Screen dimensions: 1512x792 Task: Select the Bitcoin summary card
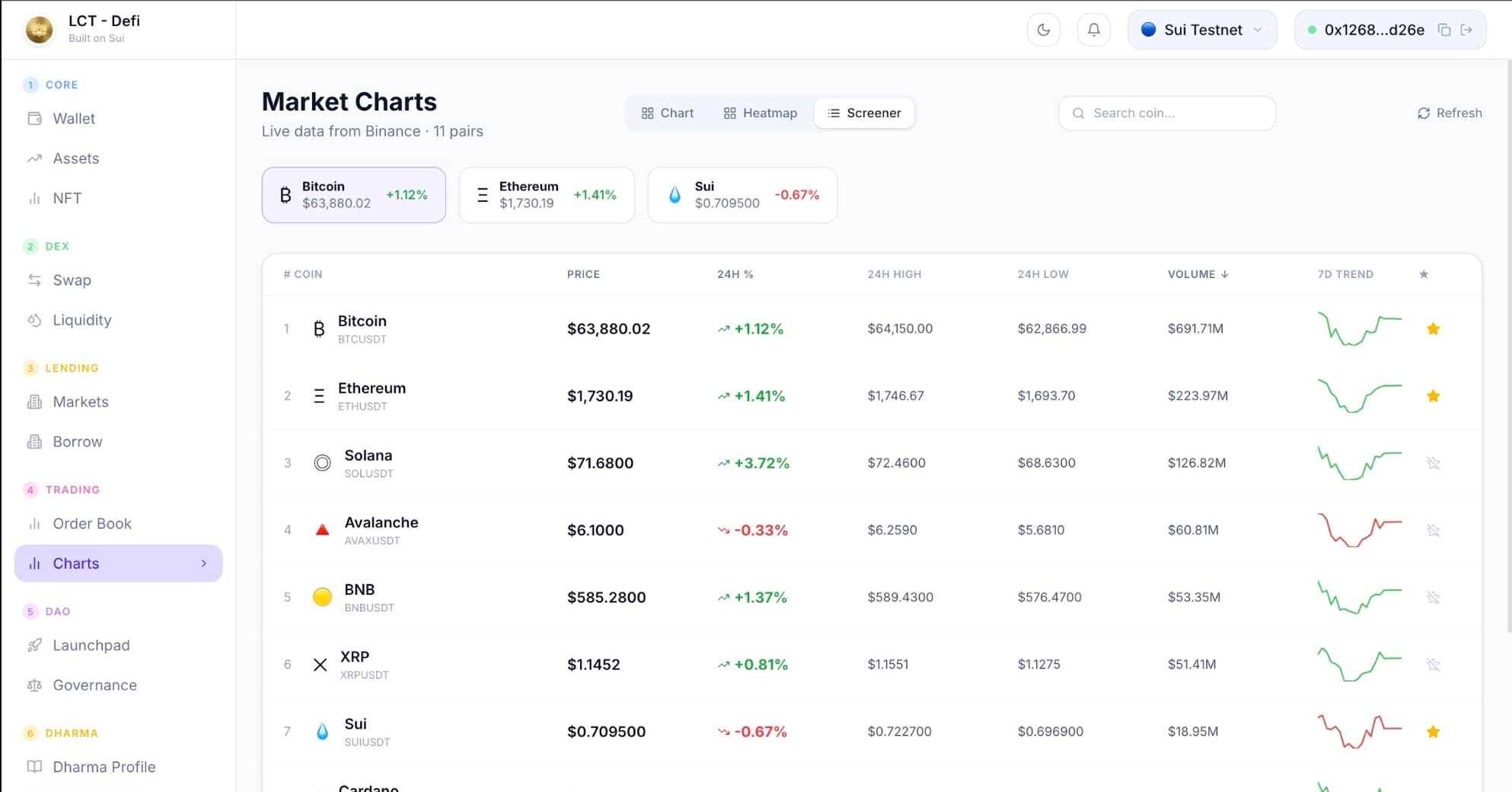pyautogui.click(x=354, y=195)
